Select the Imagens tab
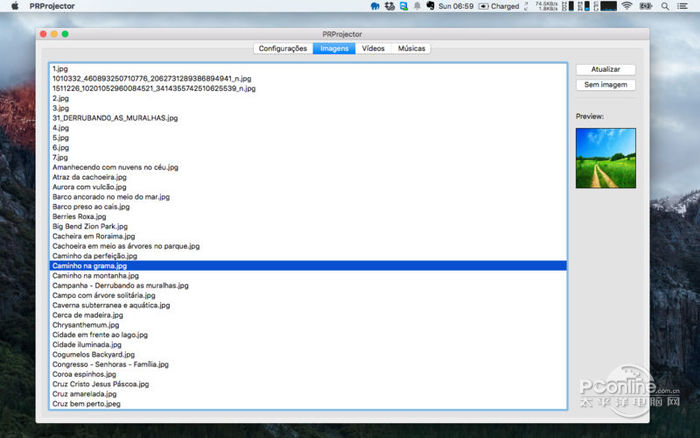The width and height of the screenshot is (700, 438). tap(334, 48)
